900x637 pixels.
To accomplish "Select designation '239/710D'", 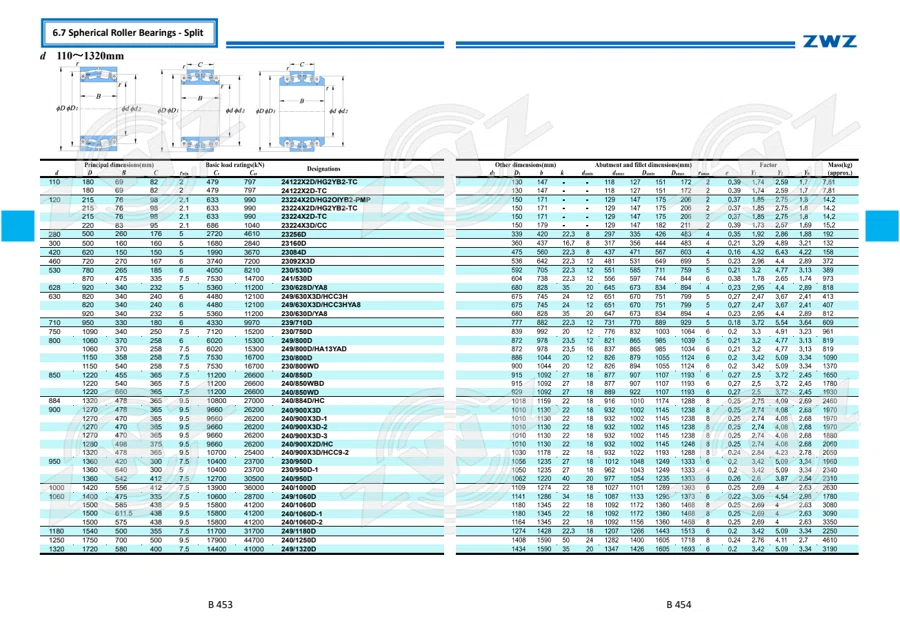I will 297,323.
